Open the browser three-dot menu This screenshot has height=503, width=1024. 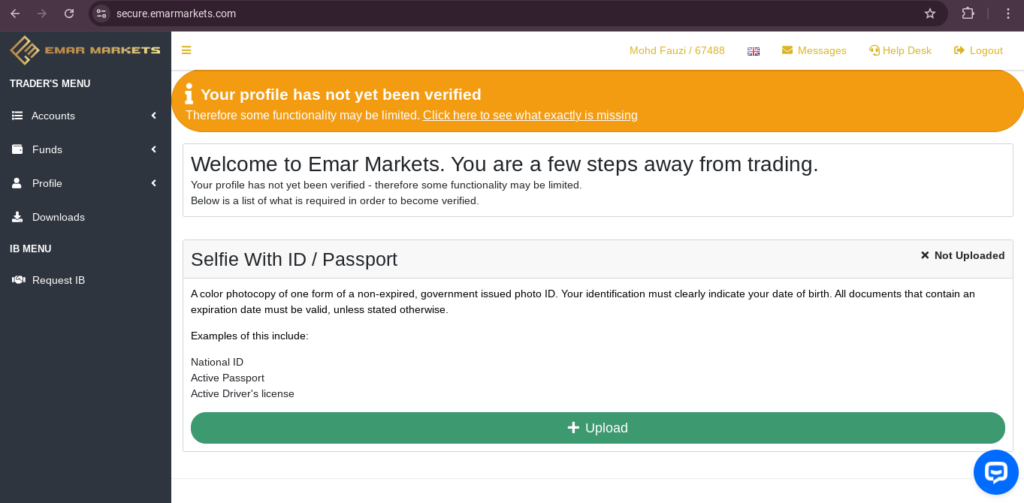click(1008, 13)
